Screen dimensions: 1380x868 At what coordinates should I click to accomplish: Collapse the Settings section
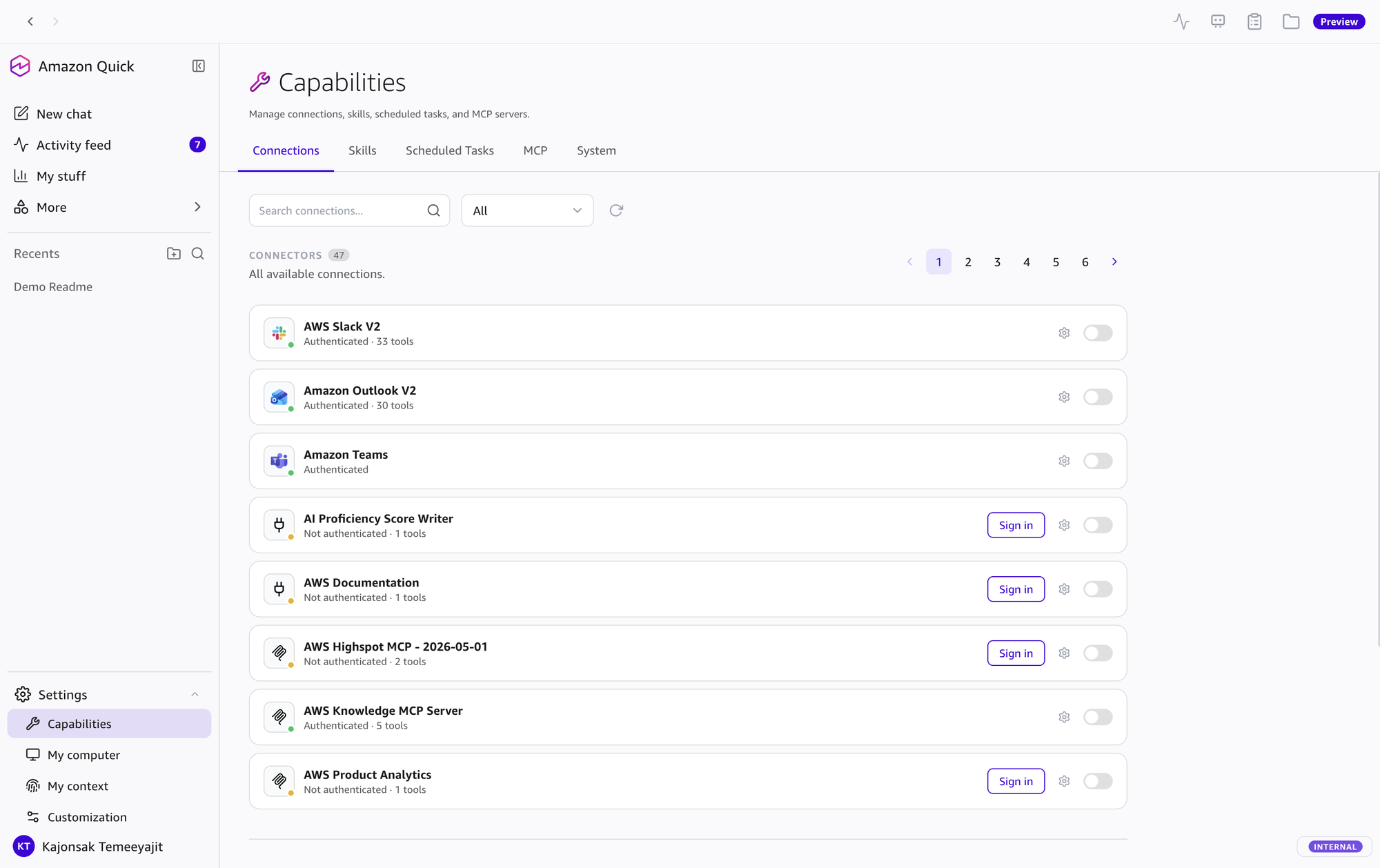[195, 694]
